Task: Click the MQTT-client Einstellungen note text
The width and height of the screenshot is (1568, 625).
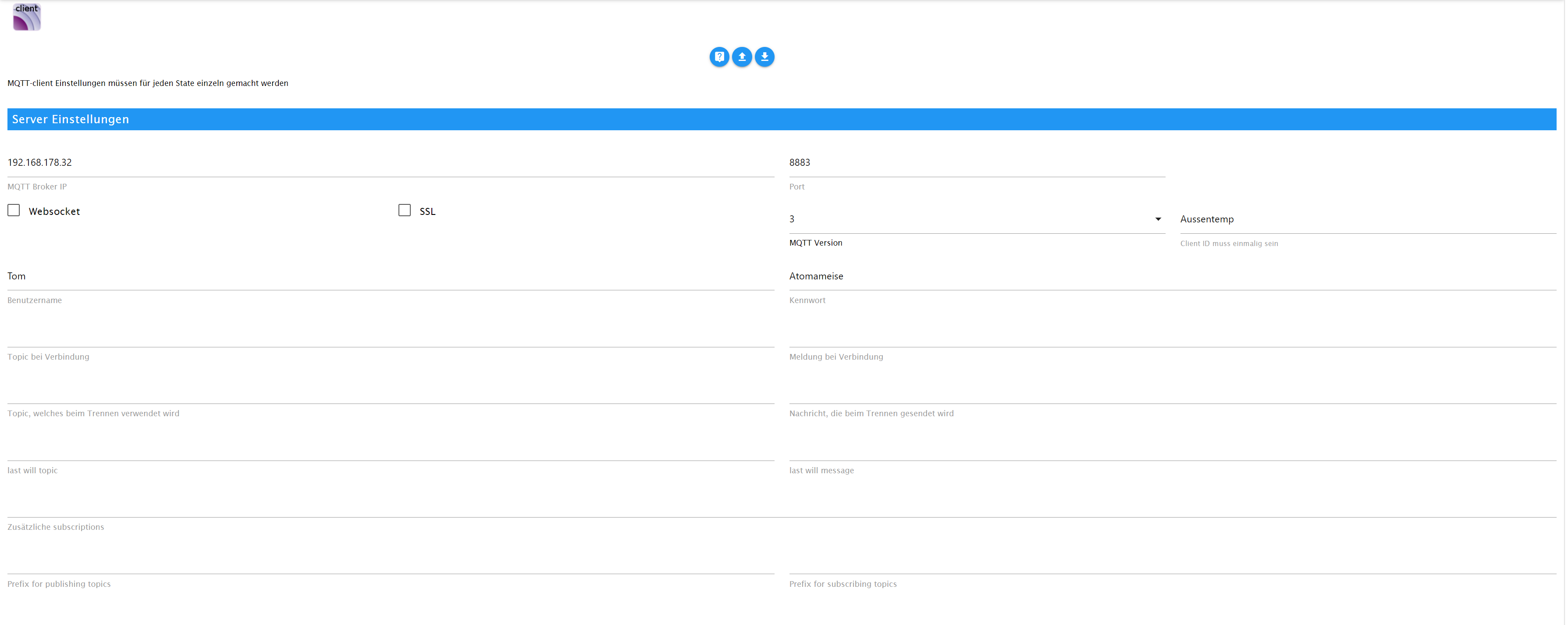Action: (x=148, y=83)
